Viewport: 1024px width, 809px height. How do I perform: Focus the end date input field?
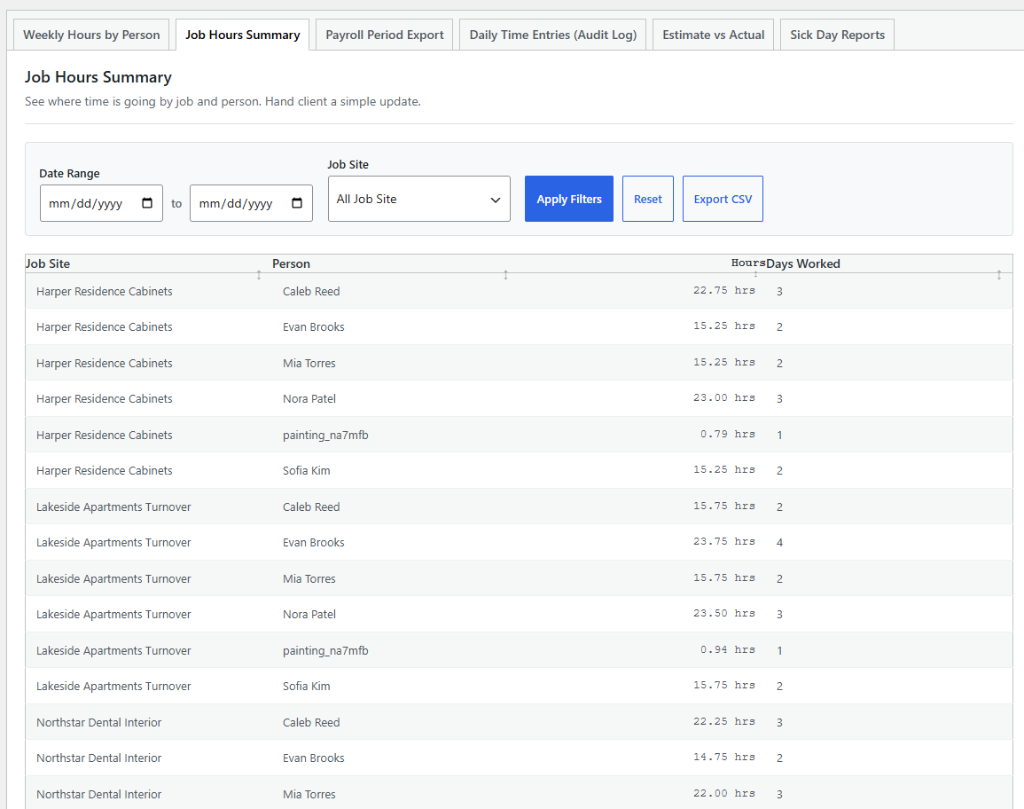(251, 203)
